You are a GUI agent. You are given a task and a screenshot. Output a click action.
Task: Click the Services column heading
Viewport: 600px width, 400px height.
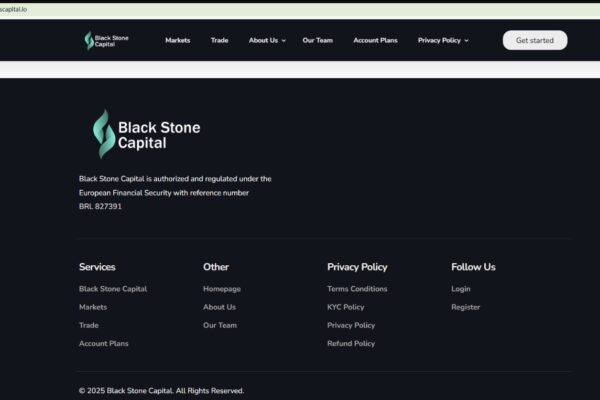coord(97,267)
